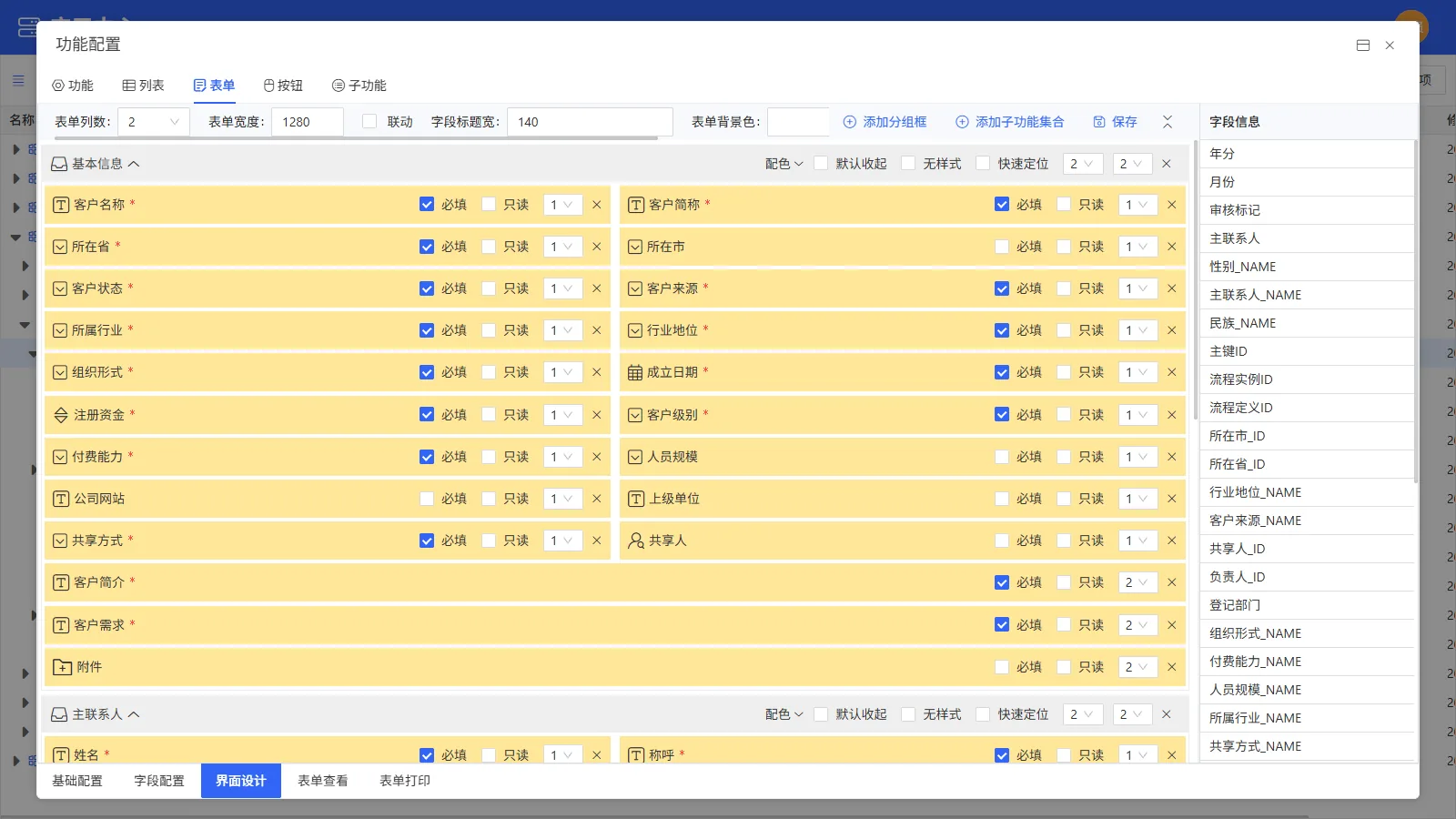Remove the 主联系人 group via its X icon
Viewport: 1456px width, 819px height.
[x=1167, y=714]
